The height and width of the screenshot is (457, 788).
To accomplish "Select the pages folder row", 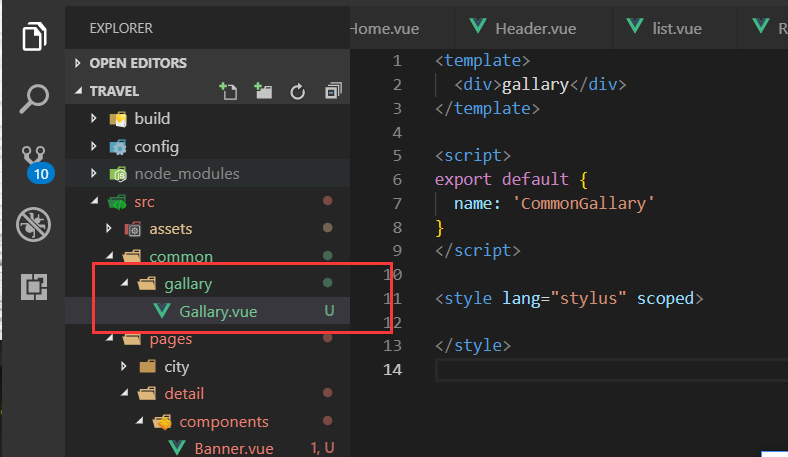I will tap(208, 338).
